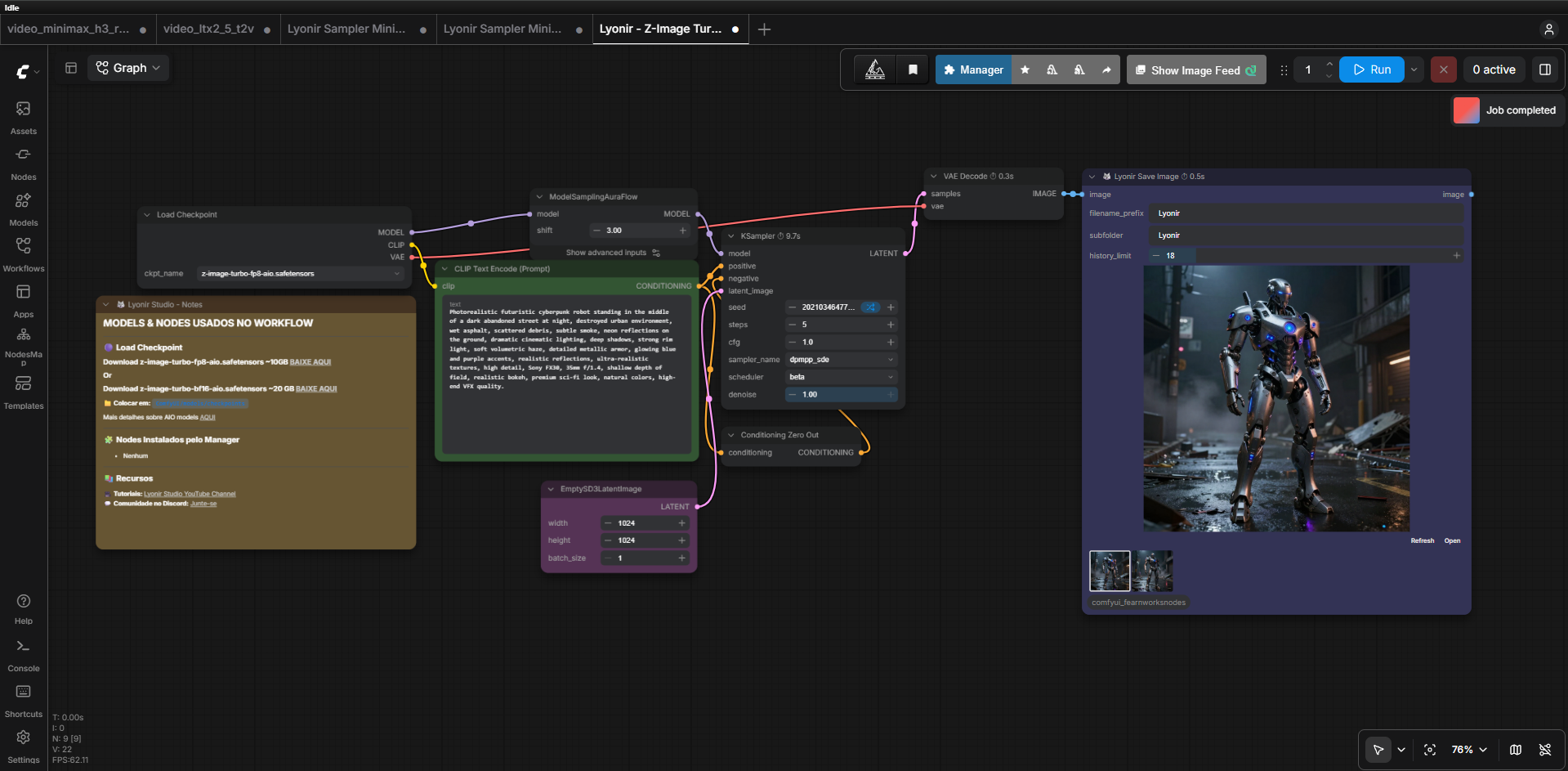Viewport: 1568px width, 771px height.
Task: Toggle the sidebar panel icon beside Graph
Action: [x=71, y=68]
